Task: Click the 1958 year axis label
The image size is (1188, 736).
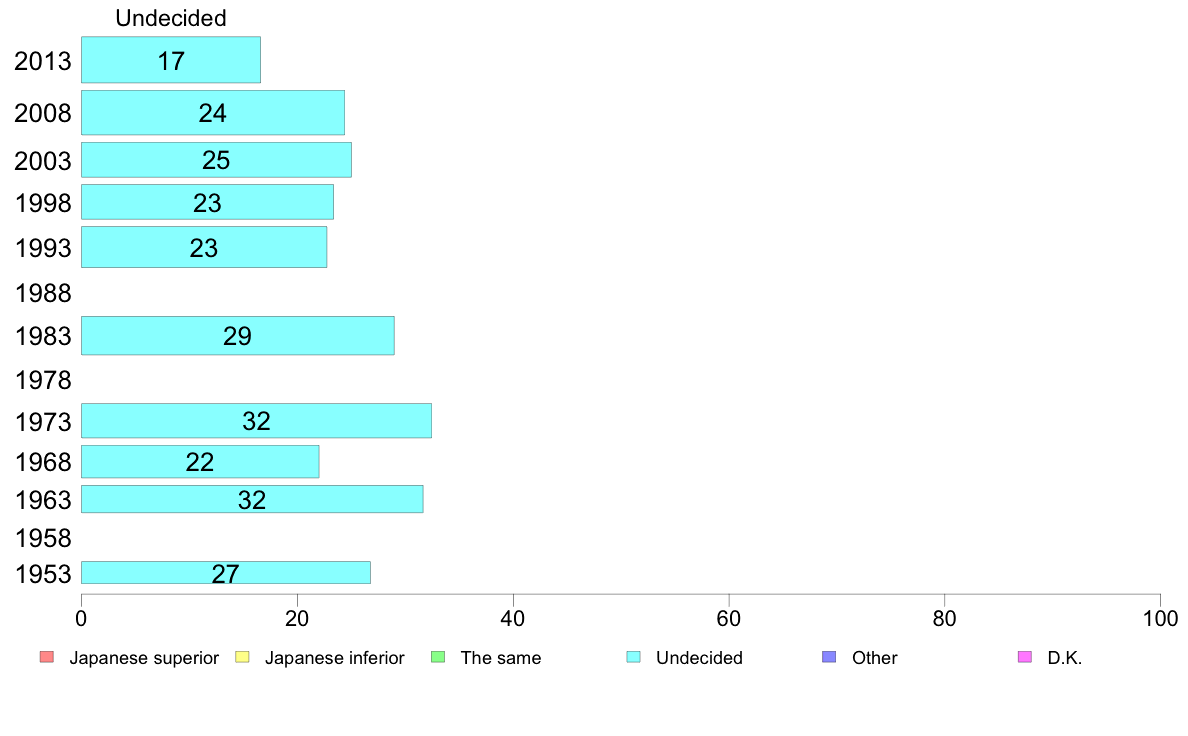Action: (43, 538)
